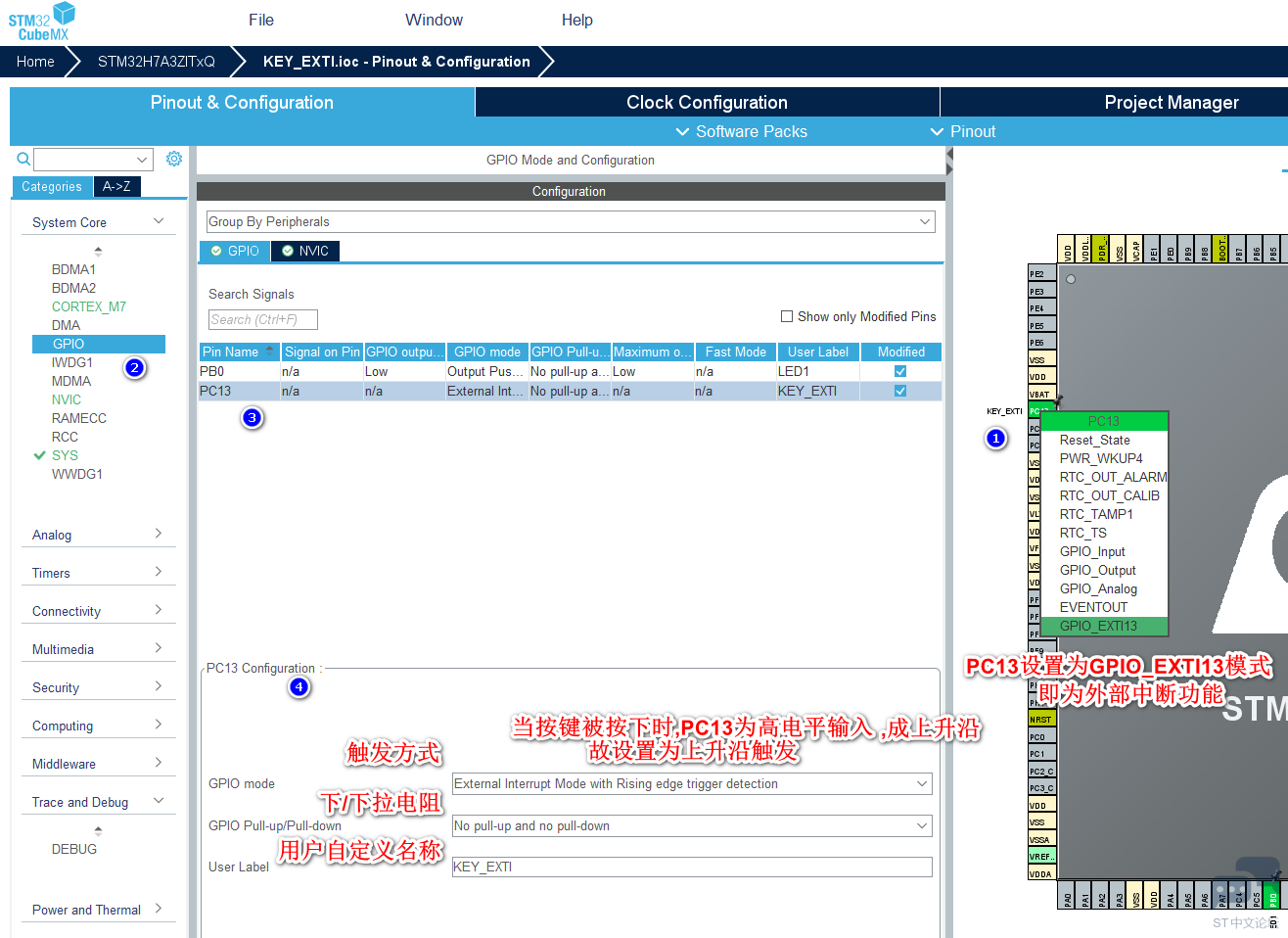Select SYS in System Core list
Screen dimensions: 1288x938
point(65,455)
